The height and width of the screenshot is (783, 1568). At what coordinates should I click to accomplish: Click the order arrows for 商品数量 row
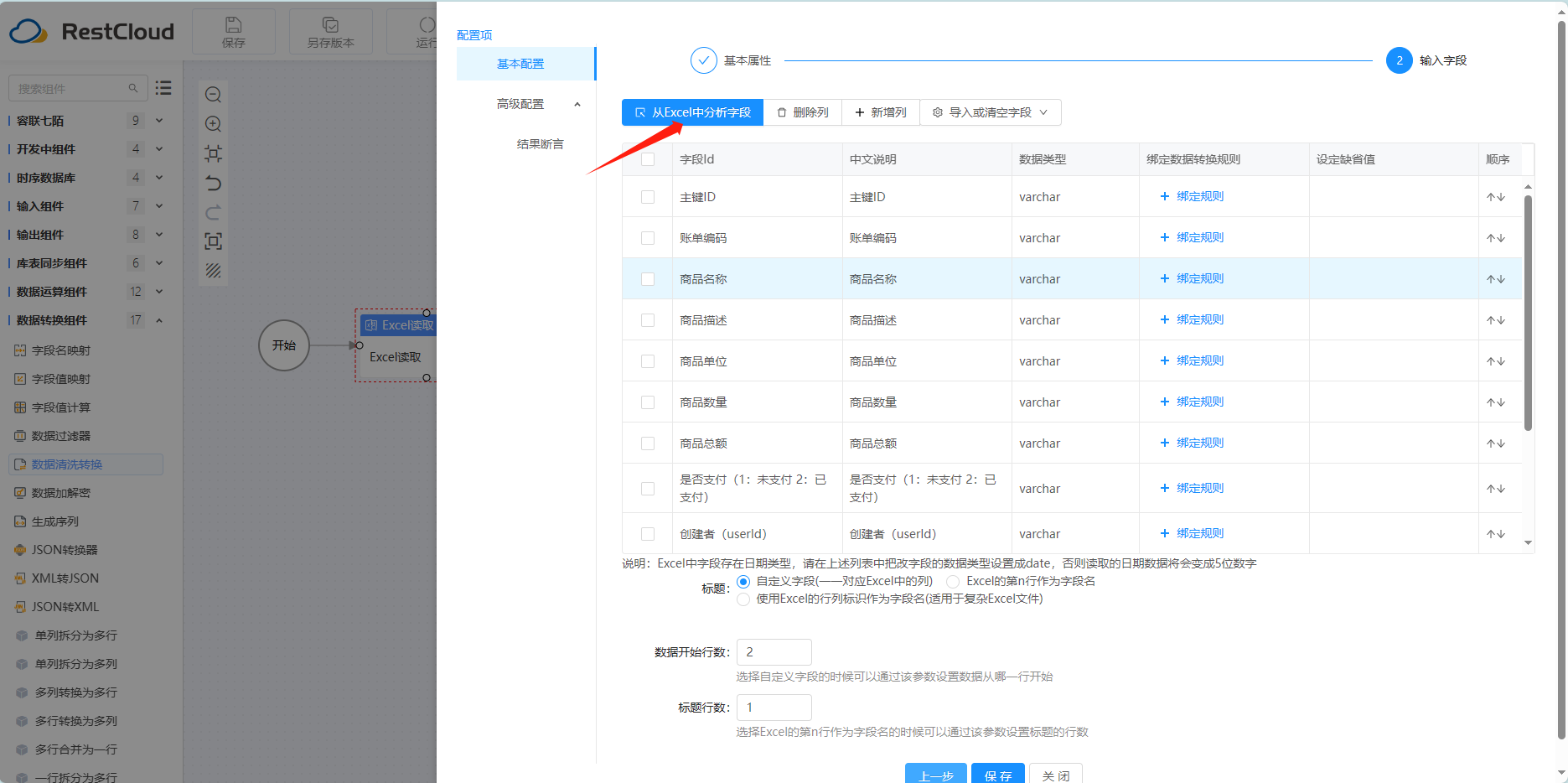click(x=1496, y=402)
